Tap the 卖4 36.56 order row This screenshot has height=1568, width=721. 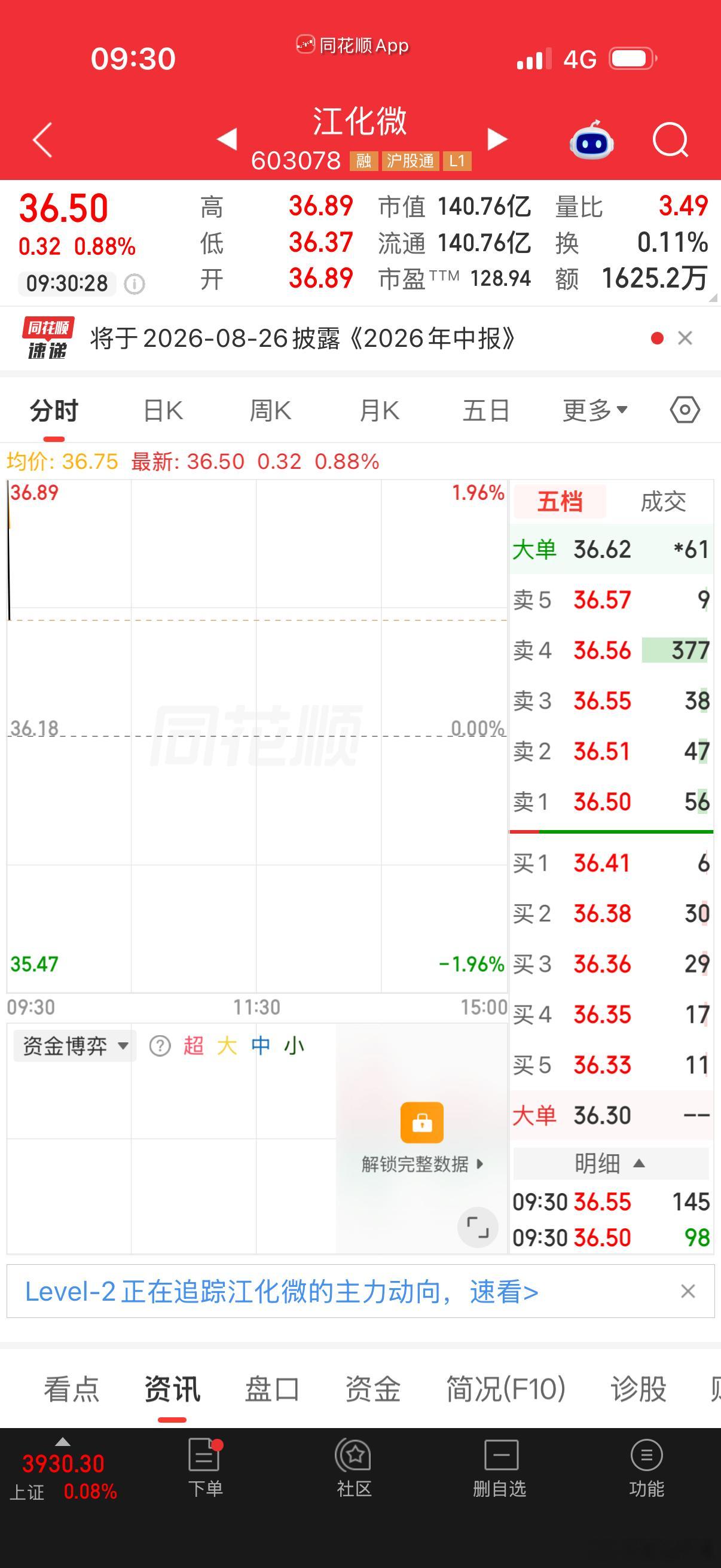click(x=611, y=651)
